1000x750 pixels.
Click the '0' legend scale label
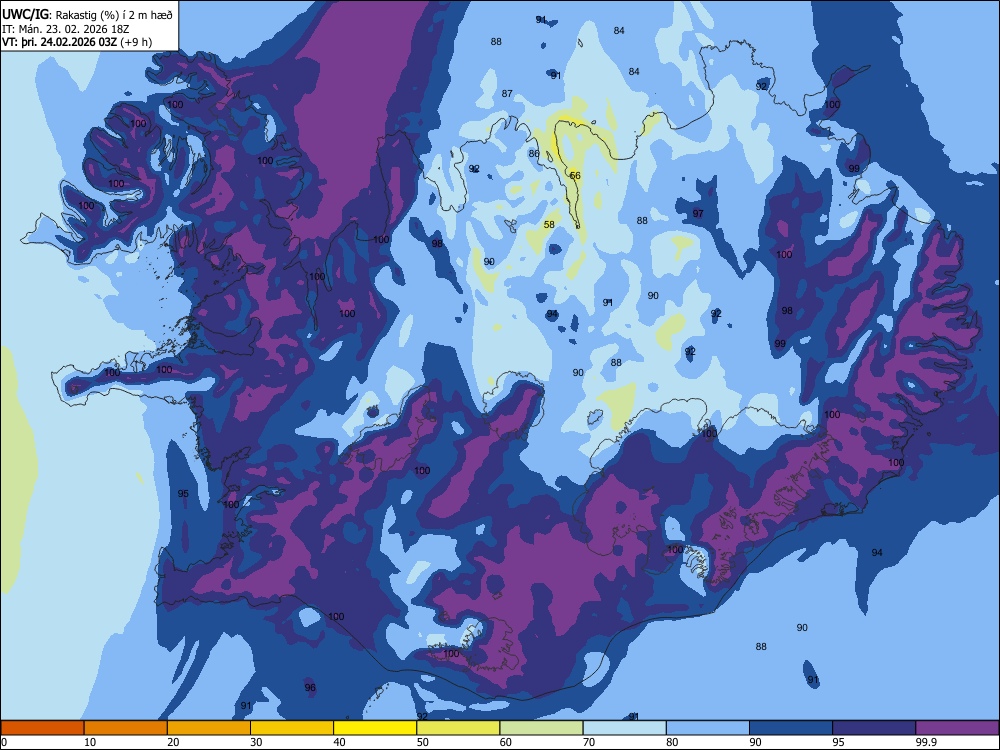click(4, 742)
